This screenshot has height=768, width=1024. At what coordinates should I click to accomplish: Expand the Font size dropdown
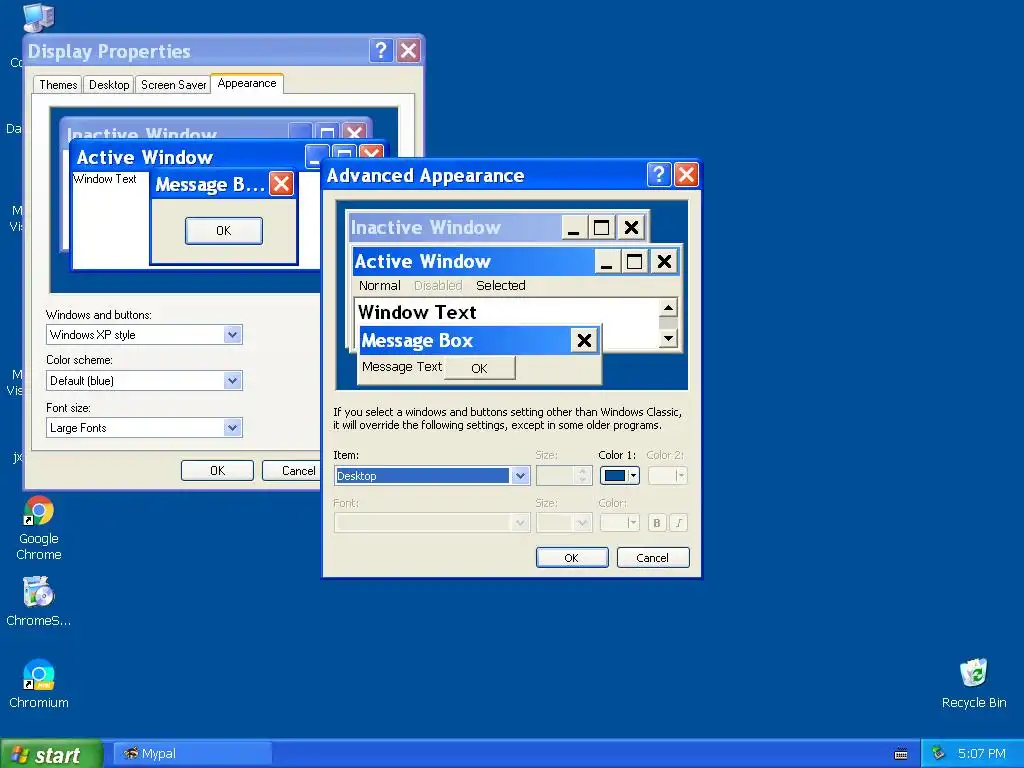pos(581,522)
